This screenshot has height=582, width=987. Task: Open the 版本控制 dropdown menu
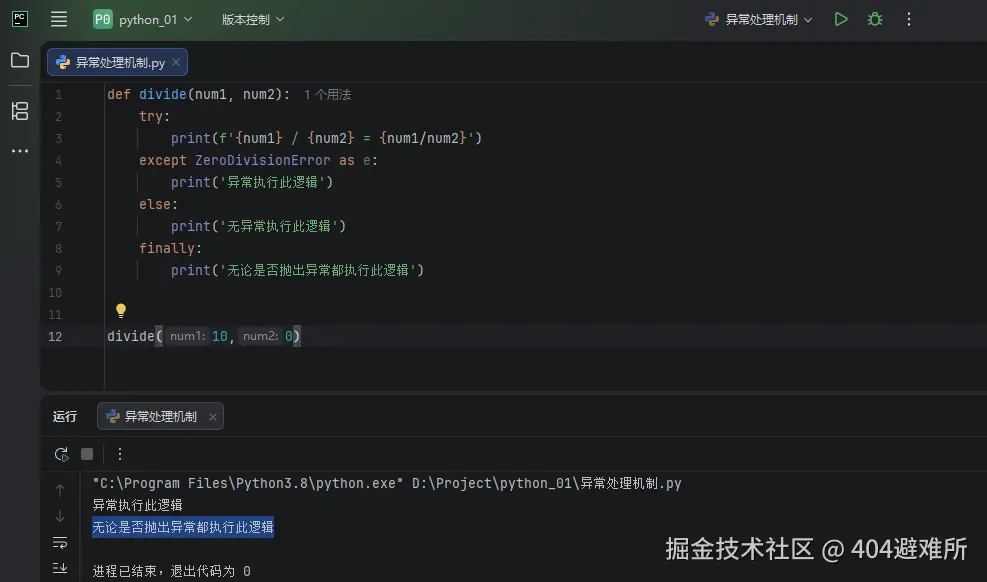[252, 20]
